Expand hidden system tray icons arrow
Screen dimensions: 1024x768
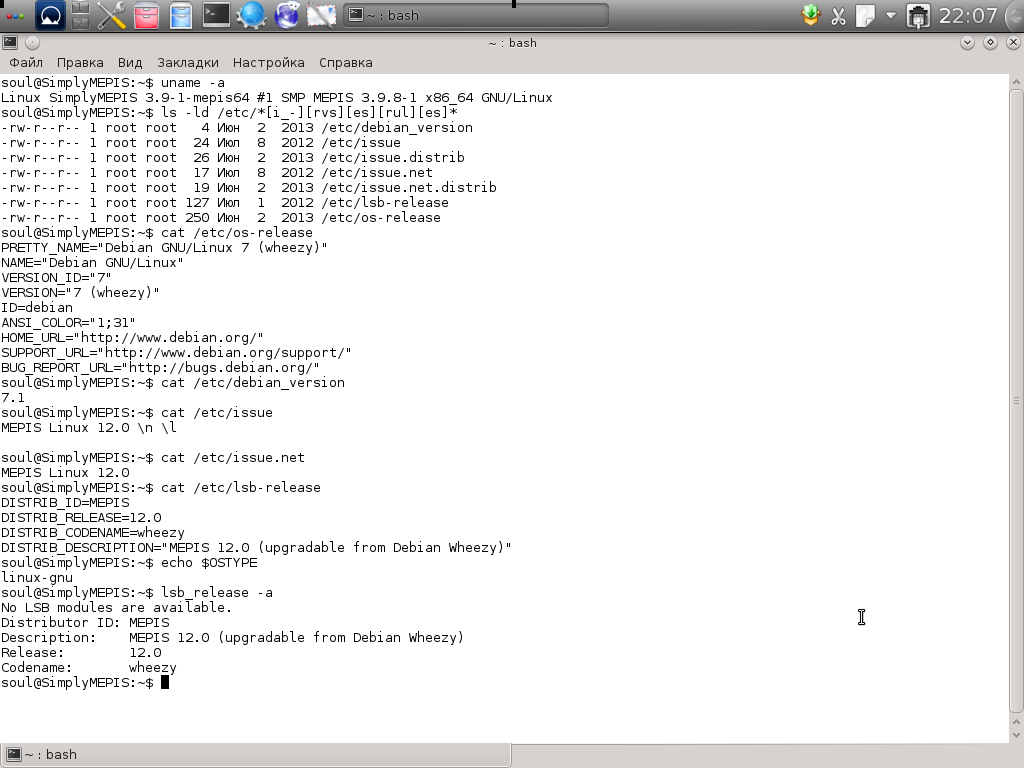(x=891, y=15)
